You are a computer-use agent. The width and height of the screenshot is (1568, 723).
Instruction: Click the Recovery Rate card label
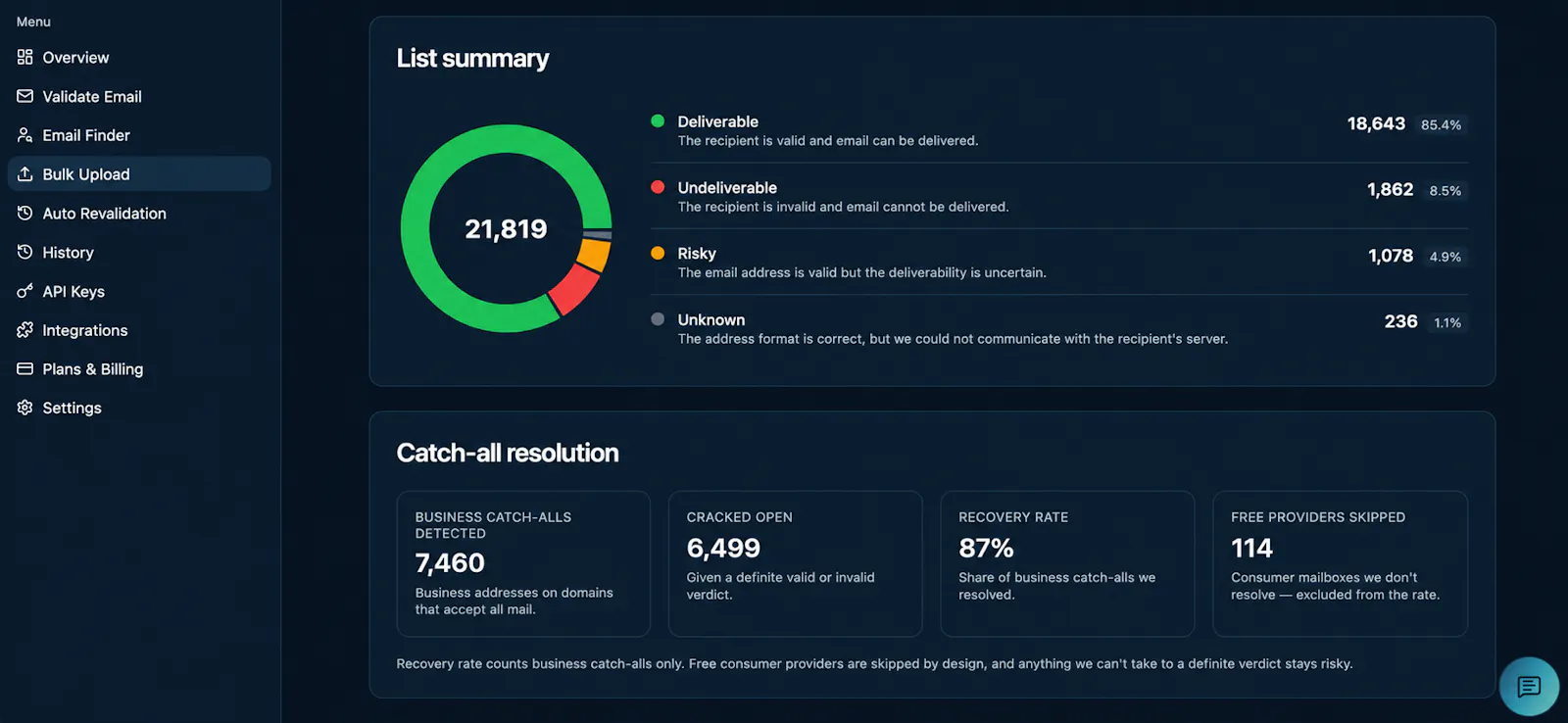click(1013, 517)
